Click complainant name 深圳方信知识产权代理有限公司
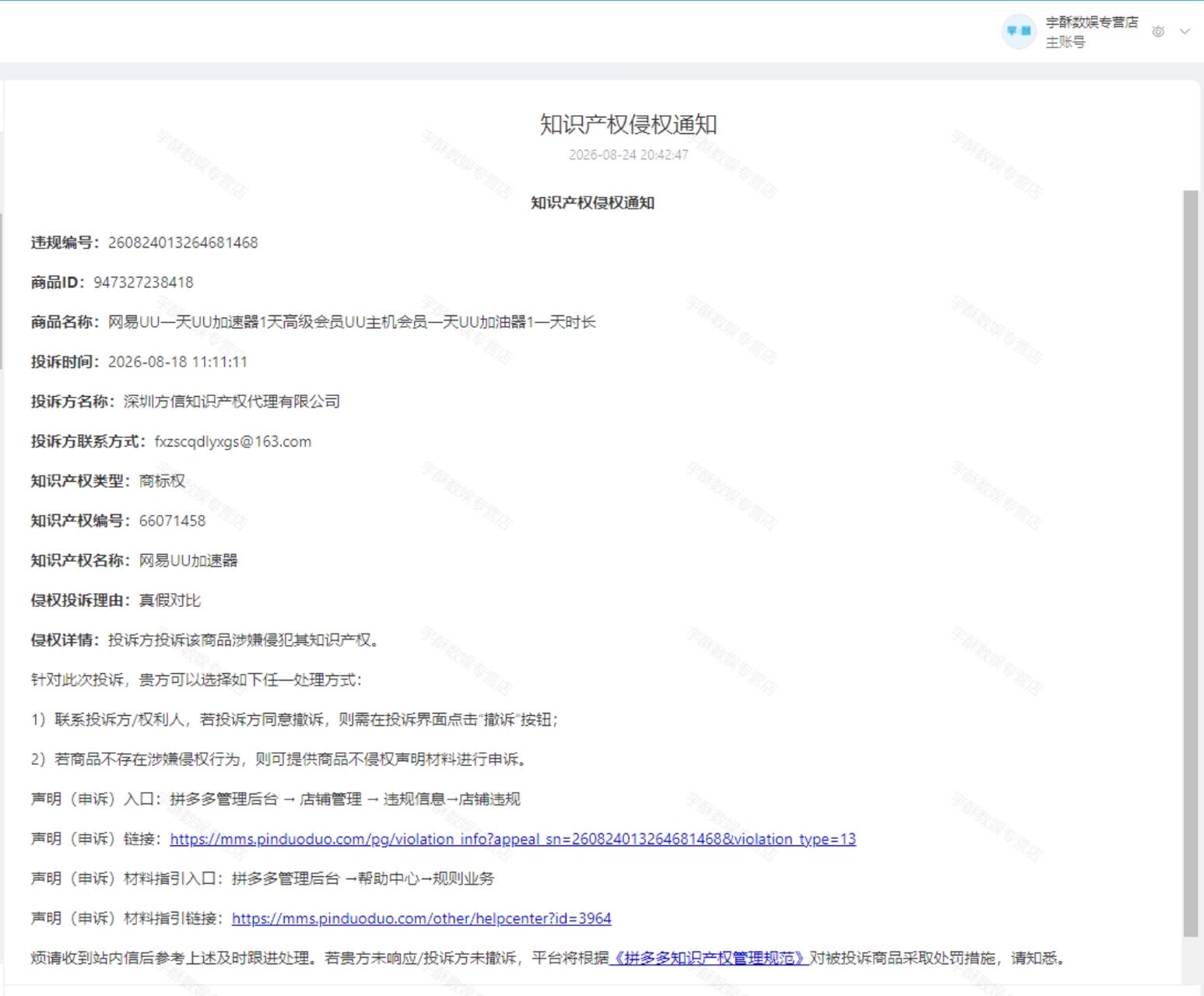The height and width of the screenshot is (996, 1204). point(232,402)
